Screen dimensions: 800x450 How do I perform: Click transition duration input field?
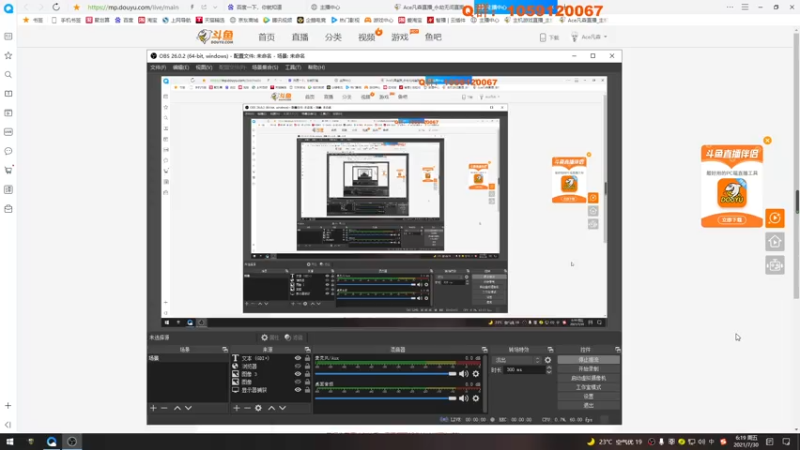524,370
